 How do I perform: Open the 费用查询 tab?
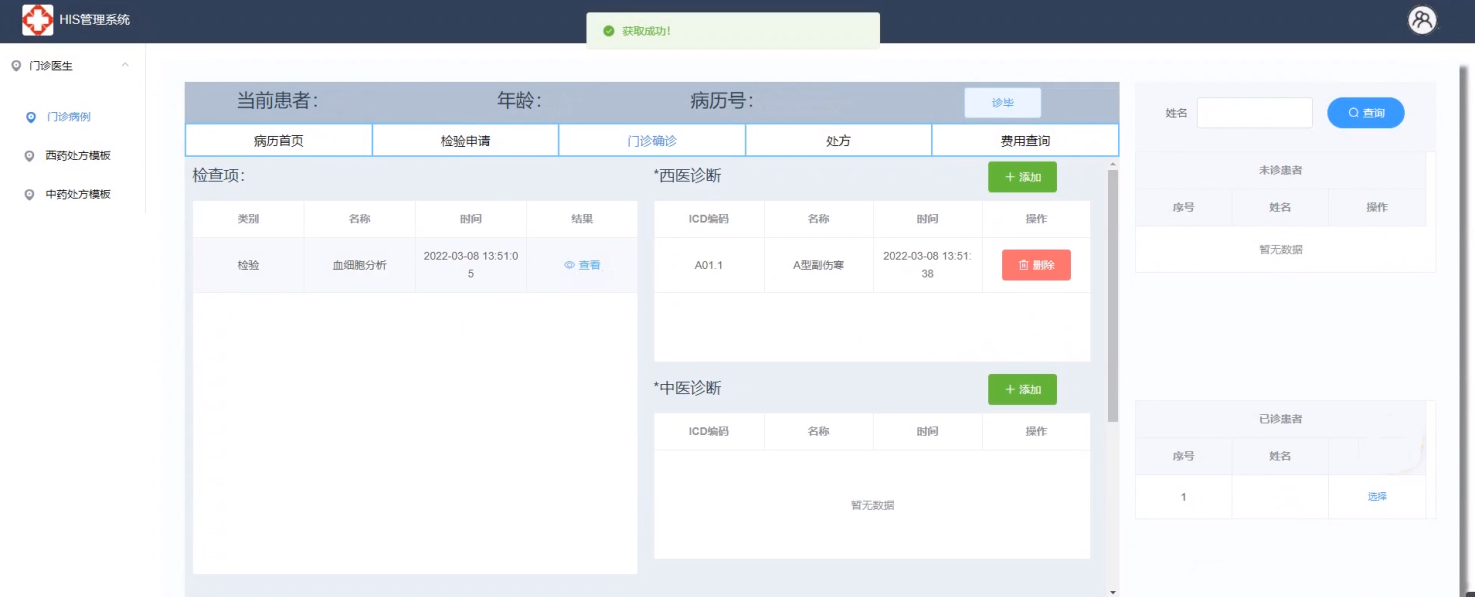pos(1025,141)
